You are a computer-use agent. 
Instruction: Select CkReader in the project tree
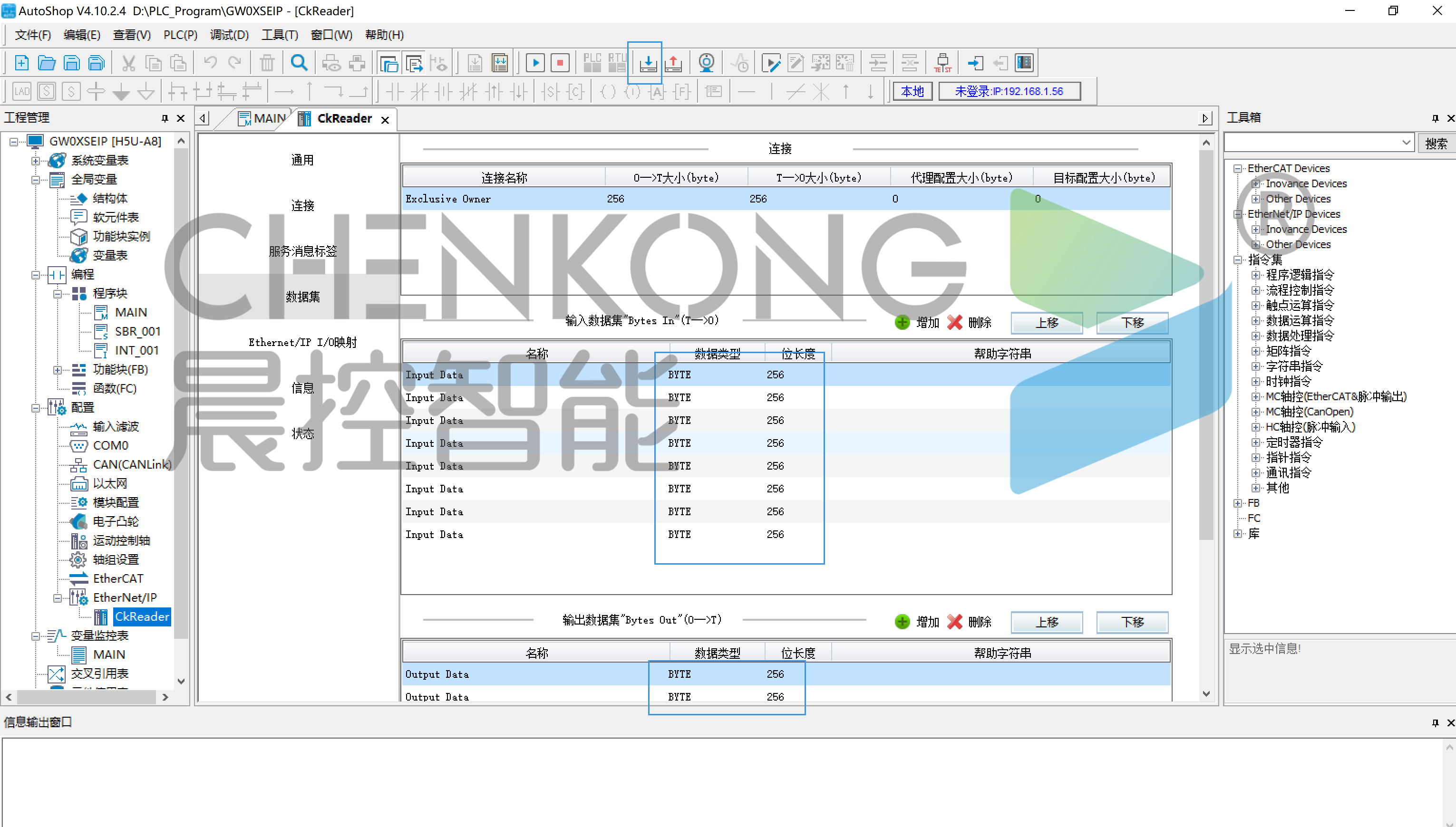(141, 617)
